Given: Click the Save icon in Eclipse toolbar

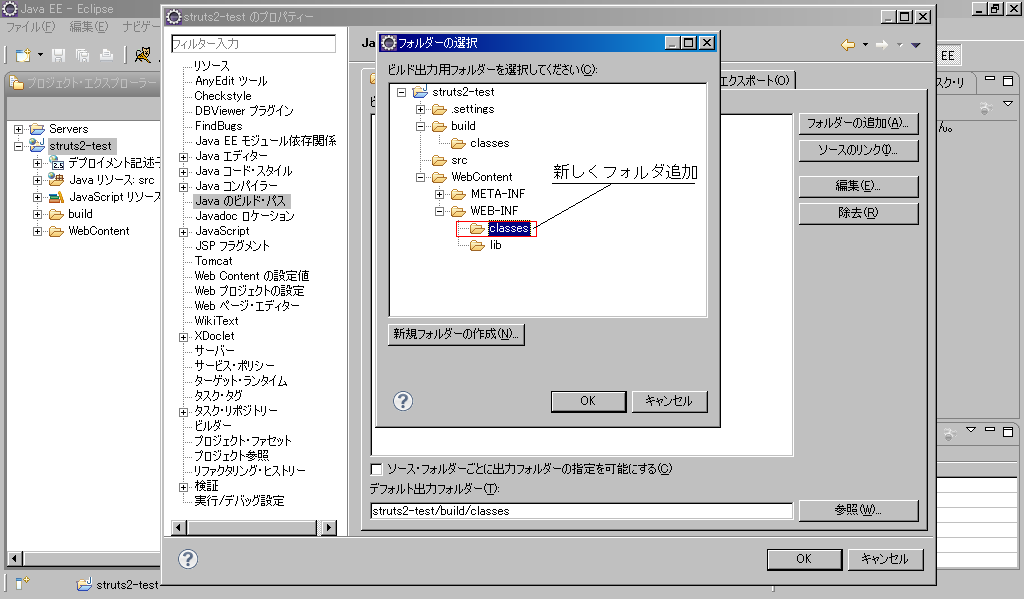Looking at the screenshot, I should (x=58, y=55).
